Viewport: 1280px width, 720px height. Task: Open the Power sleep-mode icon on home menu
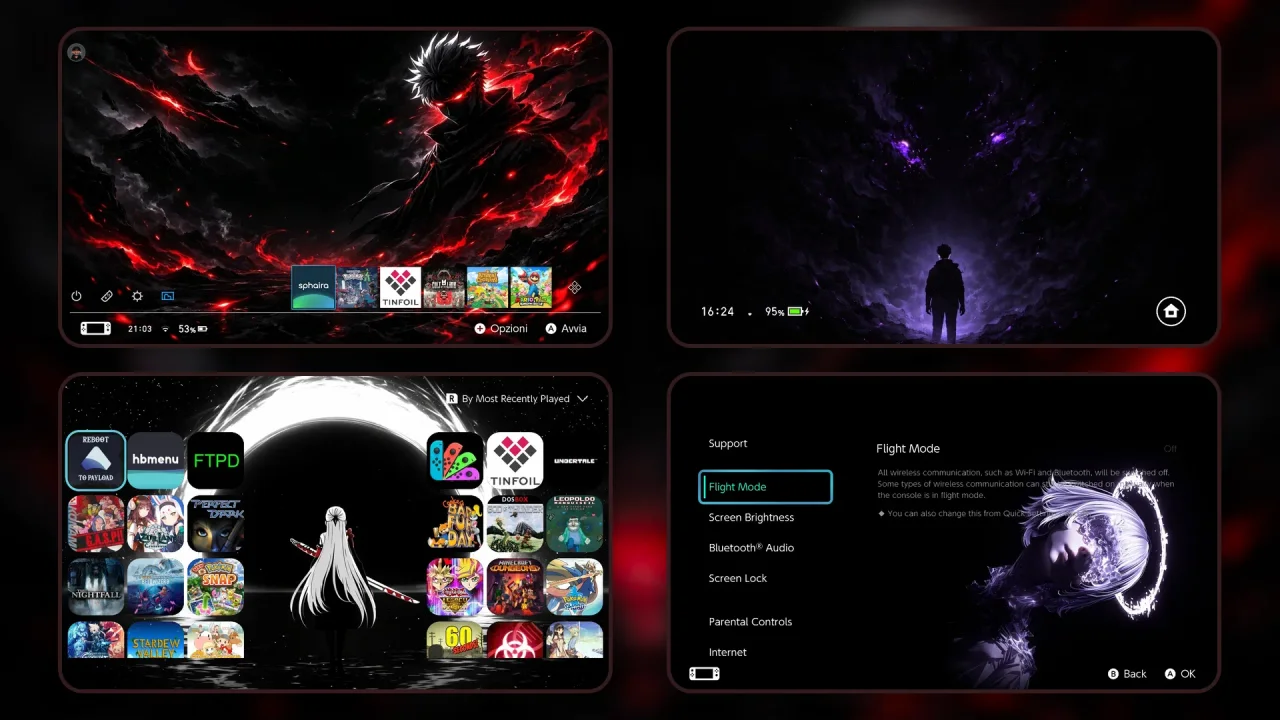(x=76, y=296)
